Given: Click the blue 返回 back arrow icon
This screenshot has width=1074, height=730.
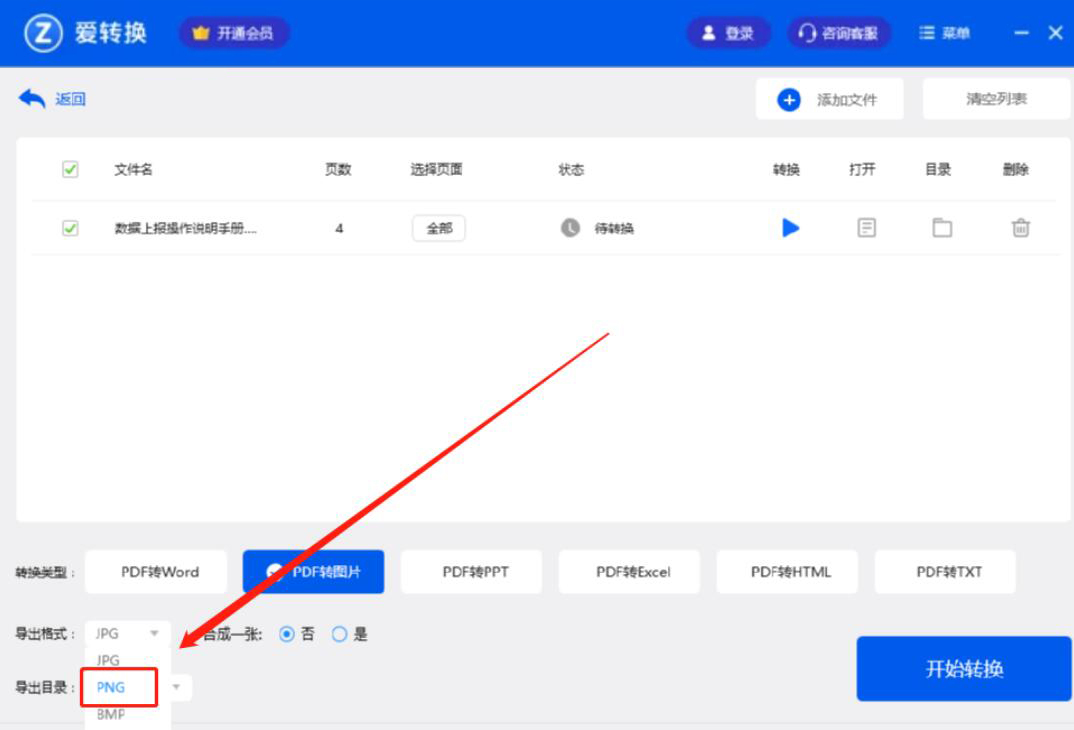Looking at the screenshot, I should coord(32,99).
